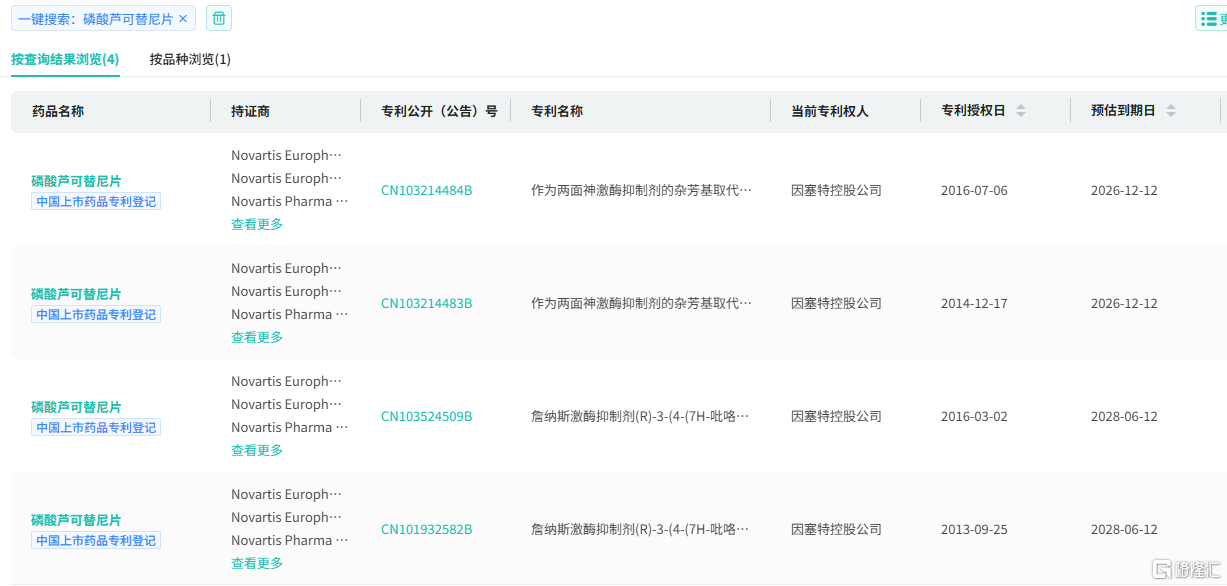This screenshot has width=1227, height=586.
Task: Expand 查看更多 in CN103524509B row
Action: (257, 450)
